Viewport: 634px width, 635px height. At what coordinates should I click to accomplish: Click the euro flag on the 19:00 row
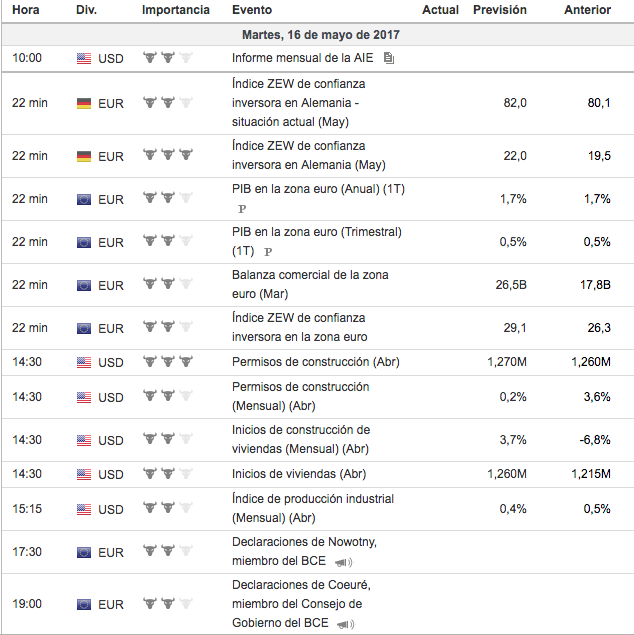pyautogui.click(x=84, y=604)
